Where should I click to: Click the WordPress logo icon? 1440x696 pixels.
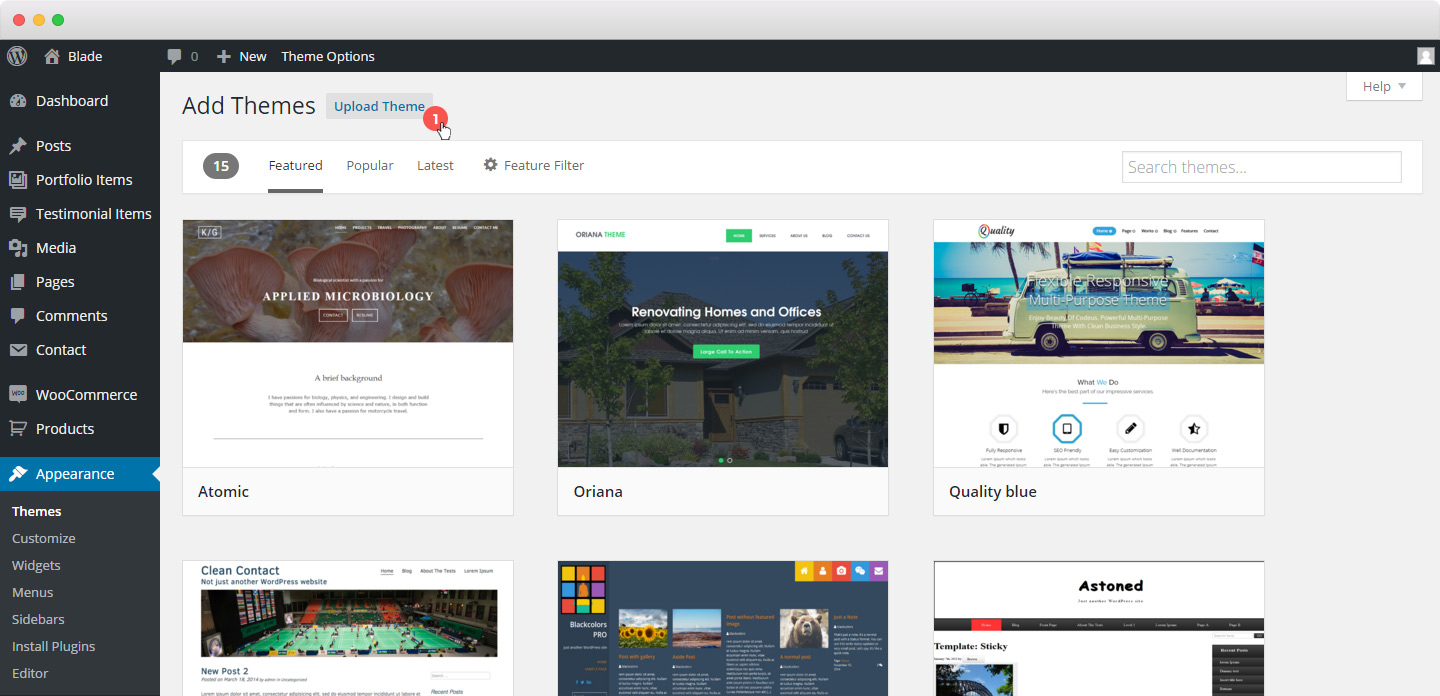click(x=17, y=56)
